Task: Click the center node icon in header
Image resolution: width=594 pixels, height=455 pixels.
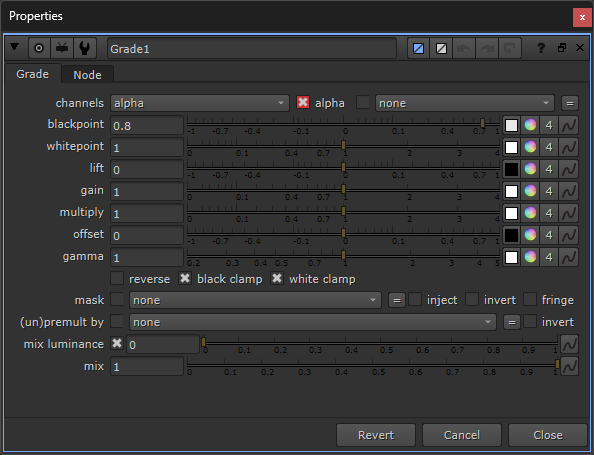Action: 39,48
